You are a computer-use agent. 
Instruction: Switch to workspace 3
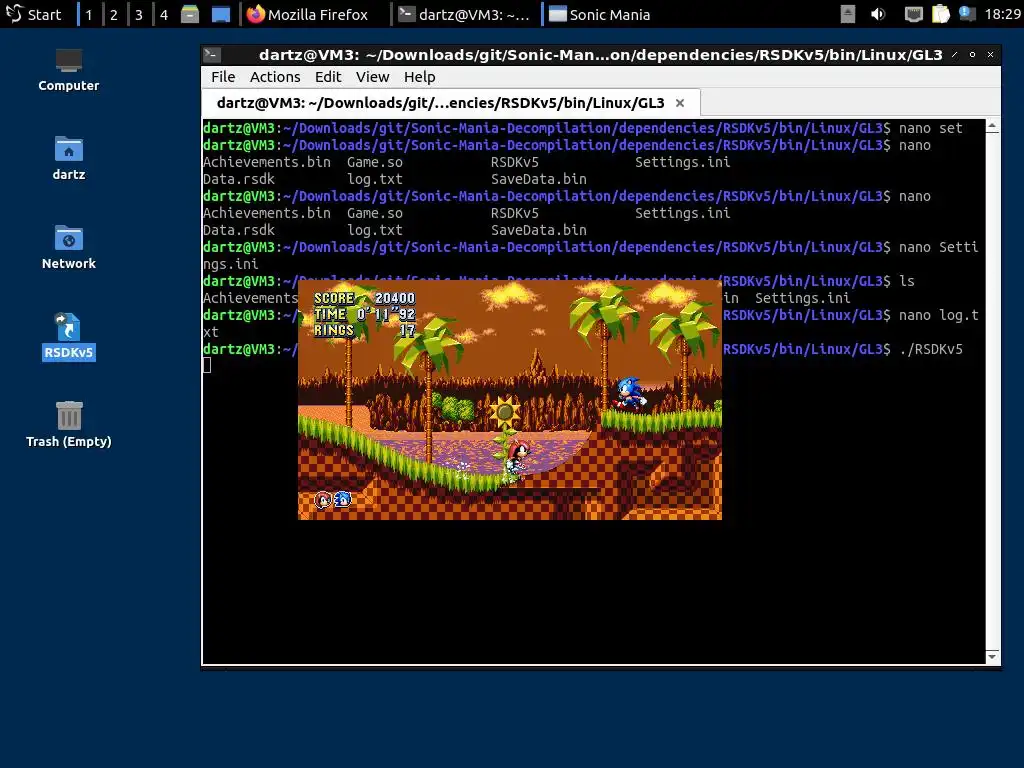pos(138,14)
